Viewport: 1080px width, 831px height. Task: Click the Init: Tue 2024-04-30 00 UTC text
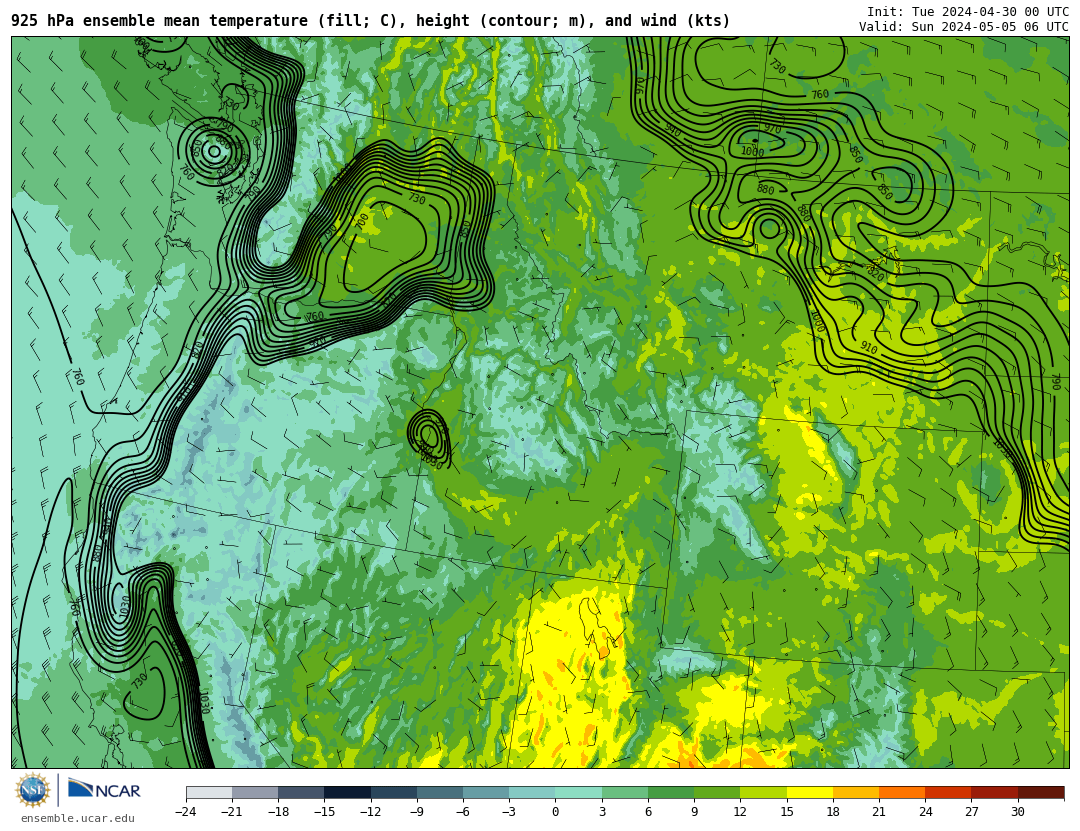[x=968, y=12]
